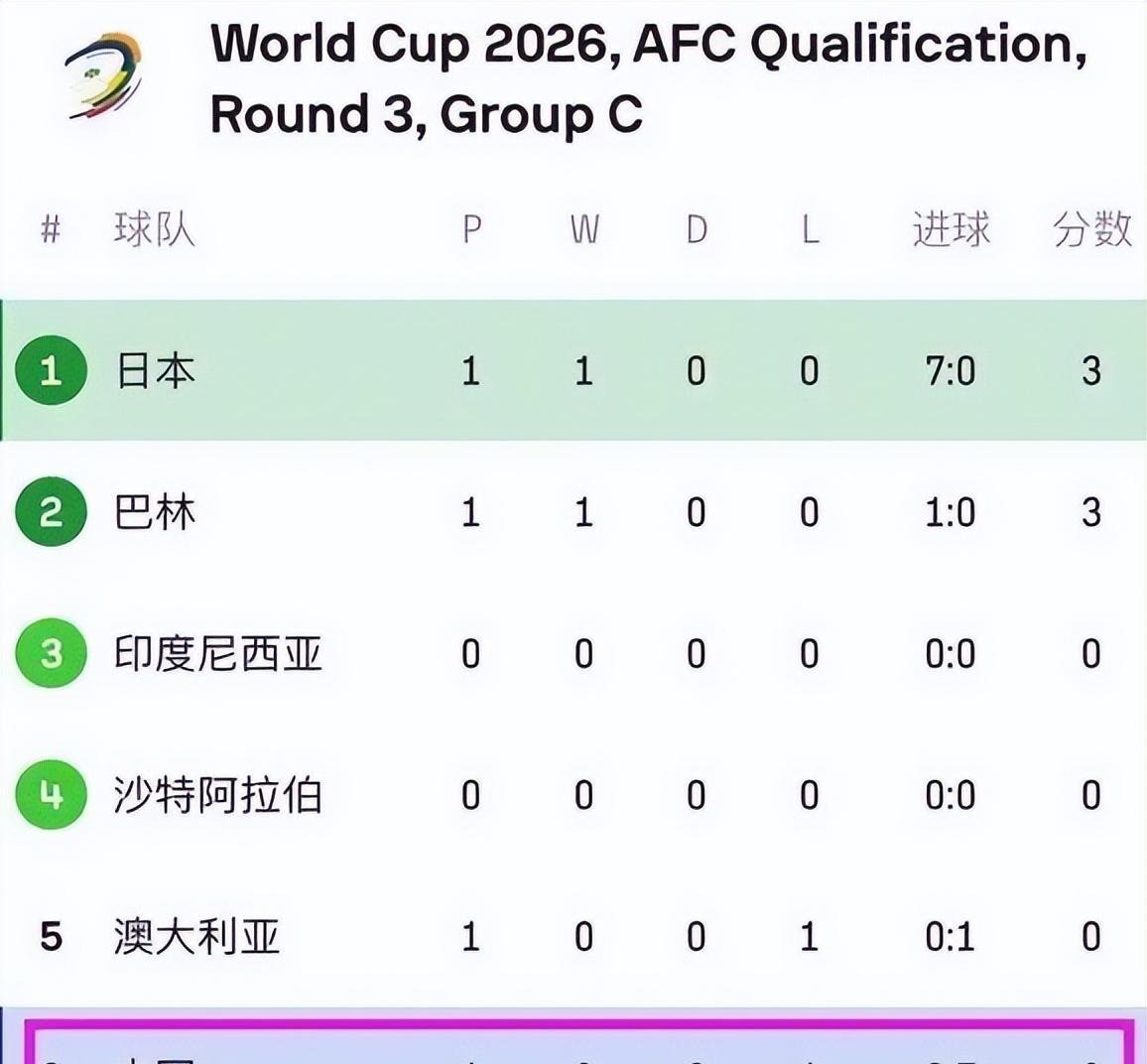This screenshot has height=1064, width=1147.
Task: Click the rank 3 badge beside 印度尼西亚
Action: tap(51, 654)
